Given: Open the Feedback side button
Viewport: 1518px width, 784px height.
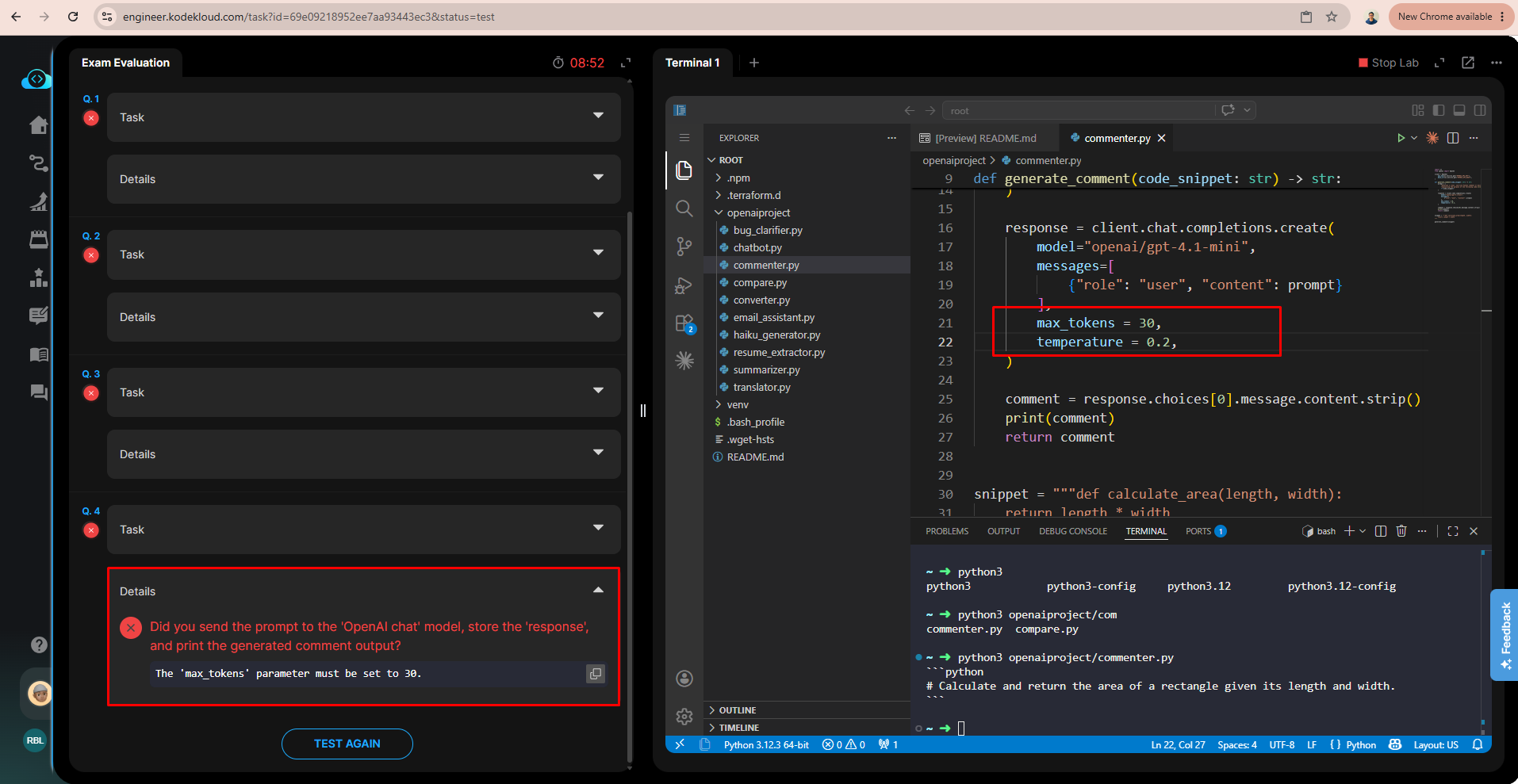Looking at the screenshot, I should click(x=1505, y=635).
